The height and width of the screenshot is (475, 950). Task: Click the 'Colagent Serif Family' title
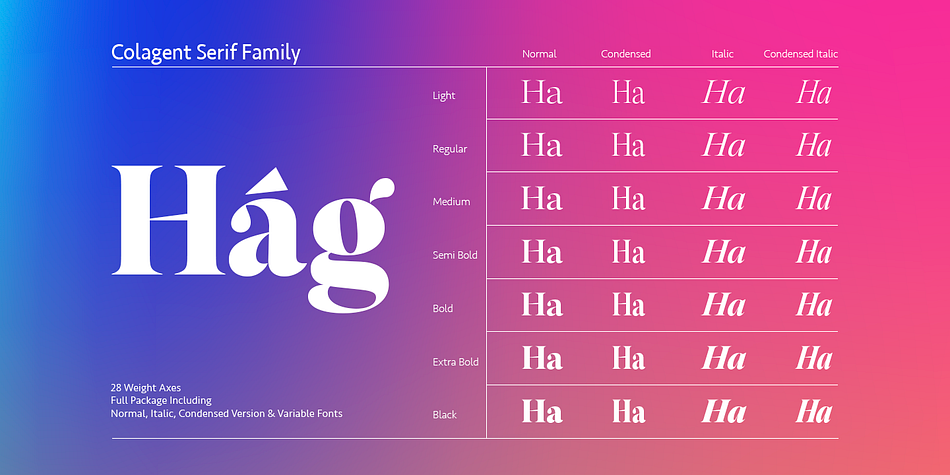click(x=206, y=53)
